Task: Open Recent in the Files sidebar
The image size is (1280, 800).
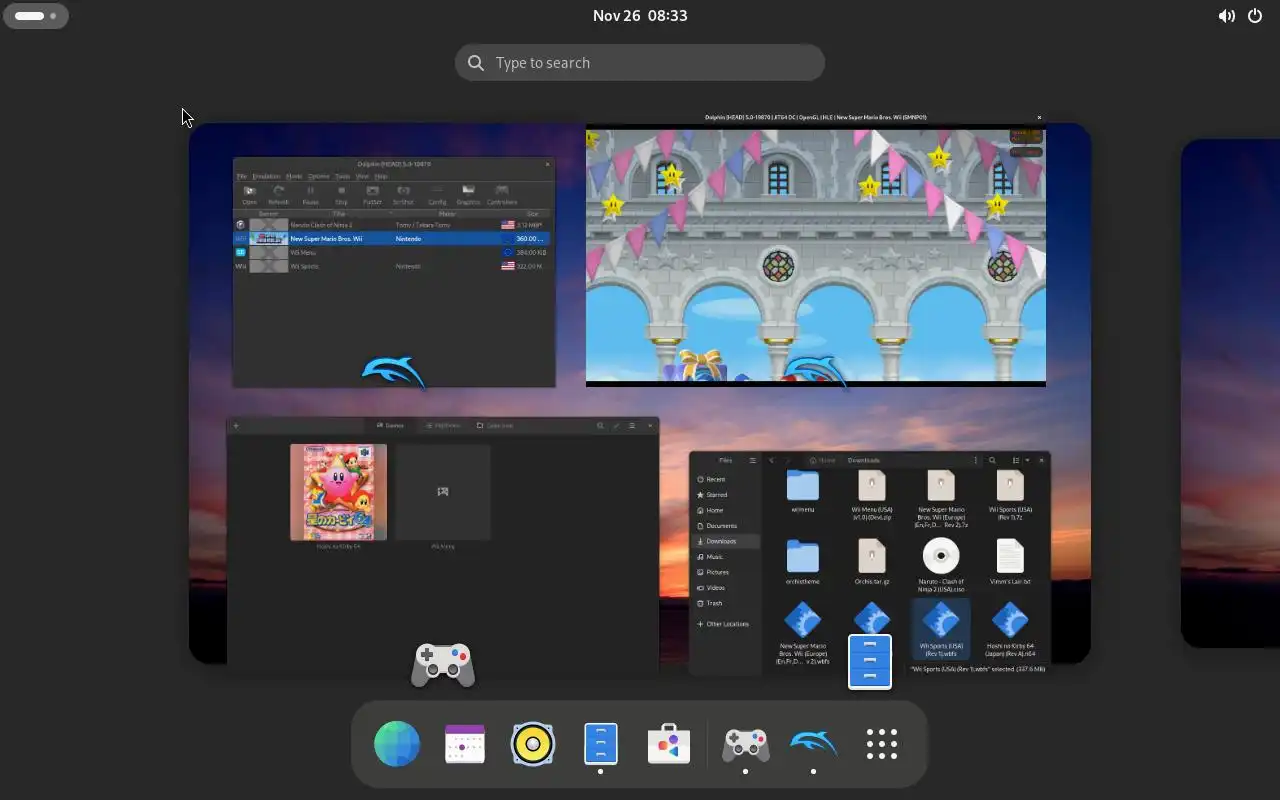Action: (725, 480)
